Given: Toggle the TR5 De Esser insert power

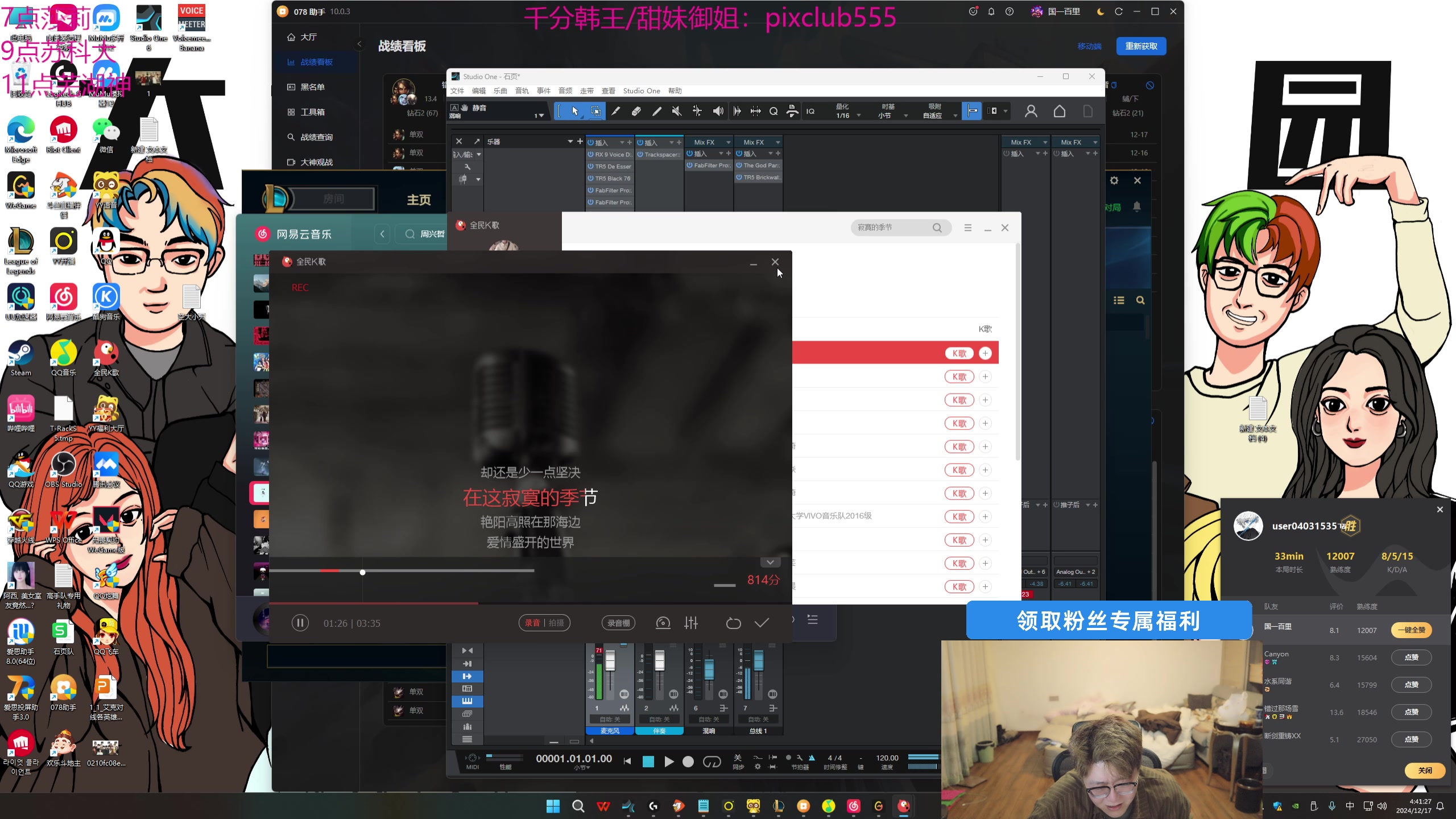Looking at the screenshot, I should pyautogui.click(x=591, y=167).
